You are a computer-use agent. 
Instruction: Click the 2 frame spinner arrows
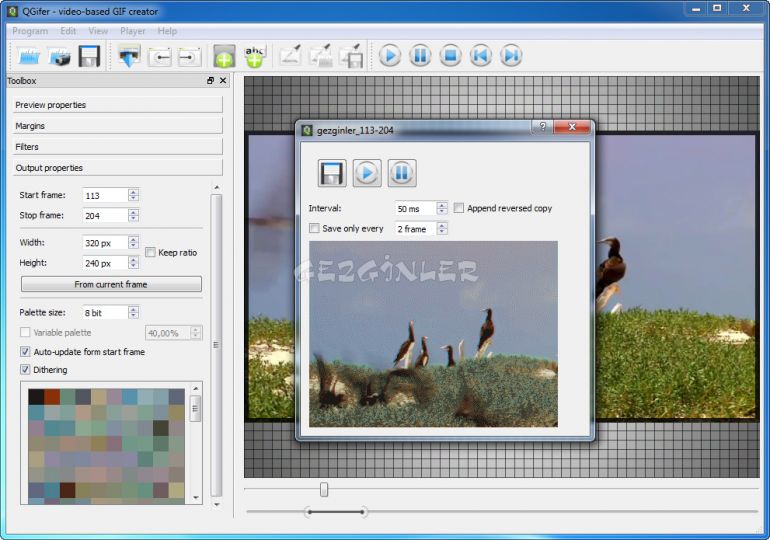(x=442, y=228)
